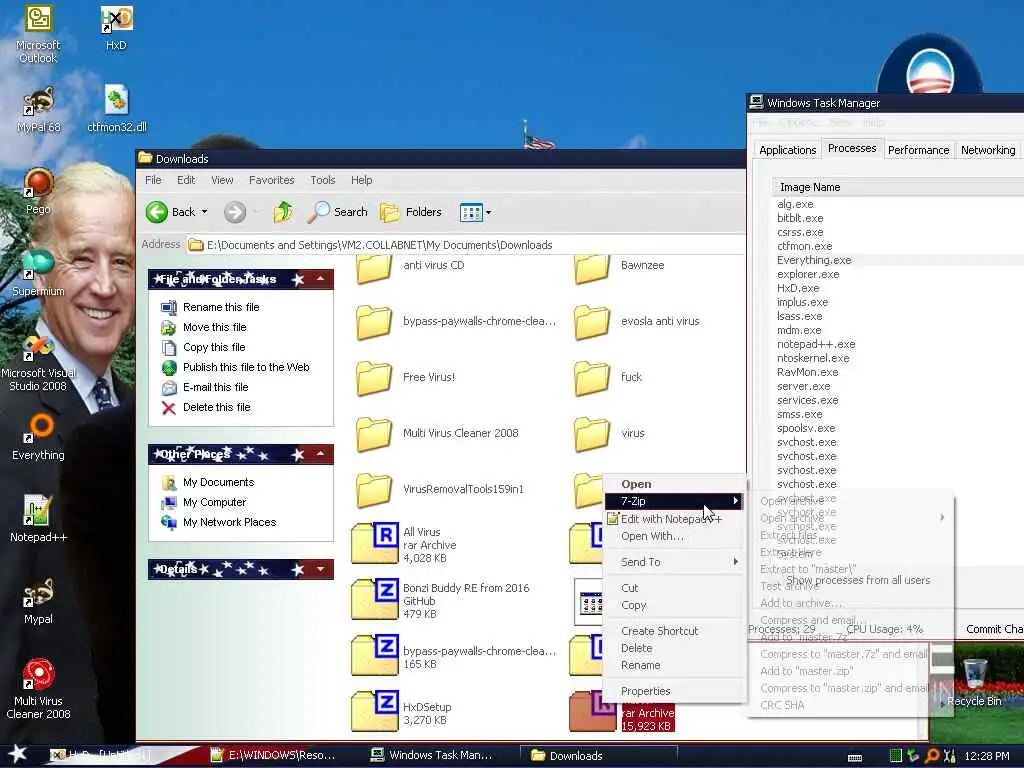Image resolution: width=1024 pixels, height=768 pixels.
Task: Toggle the Folders pane in Downloads
Action: [x=411, y=212]
